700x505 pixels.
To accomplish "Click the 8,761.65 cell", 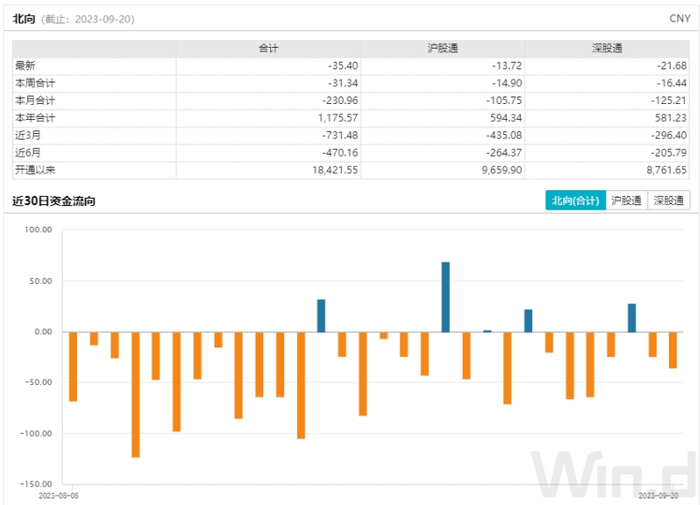I will pyautogui.click(x=667, y=170).
